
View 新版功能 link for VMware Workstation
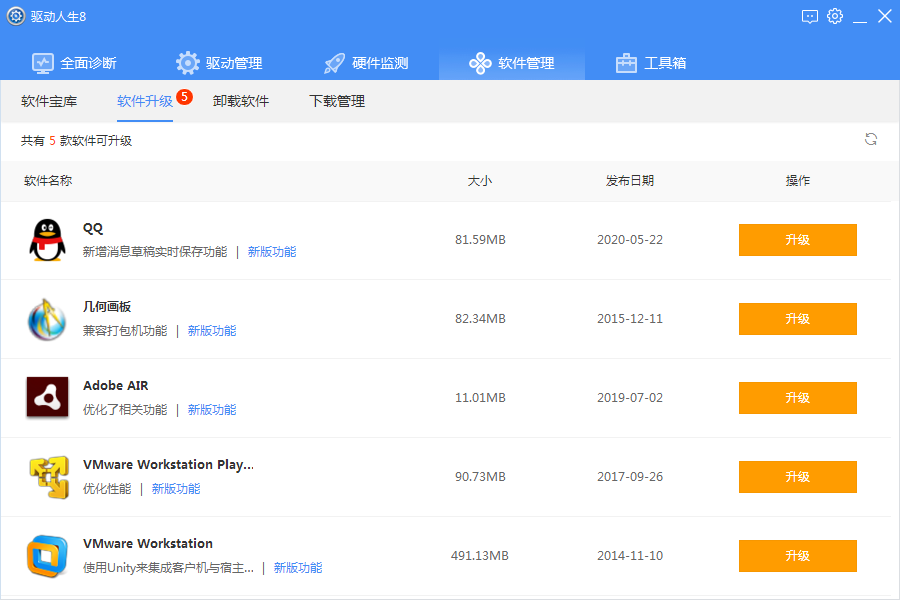click(x=298, y=568)
